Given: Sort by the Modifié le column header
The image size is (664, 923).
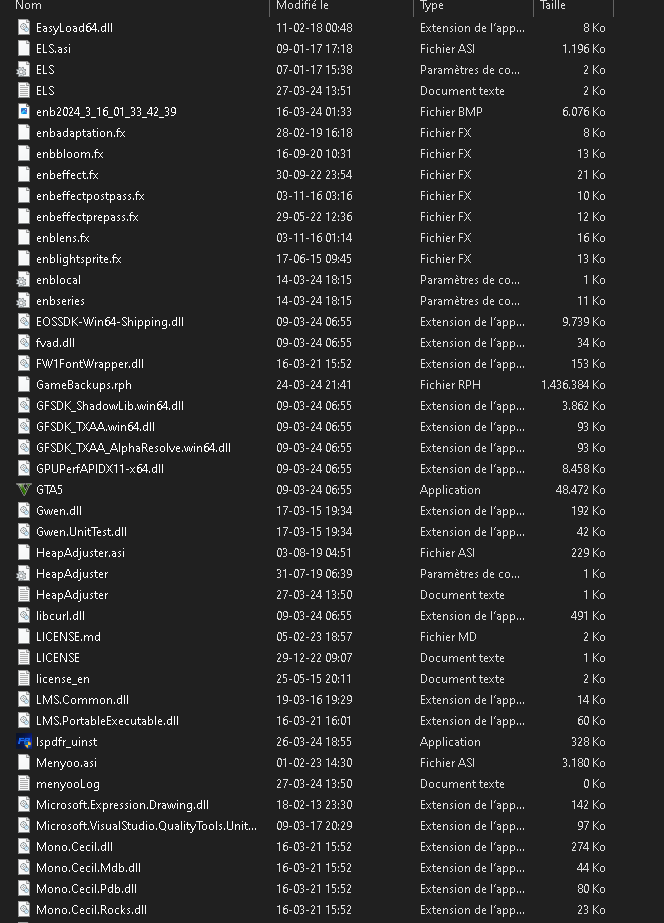Looking at the screenshot, I should [302, 6].
